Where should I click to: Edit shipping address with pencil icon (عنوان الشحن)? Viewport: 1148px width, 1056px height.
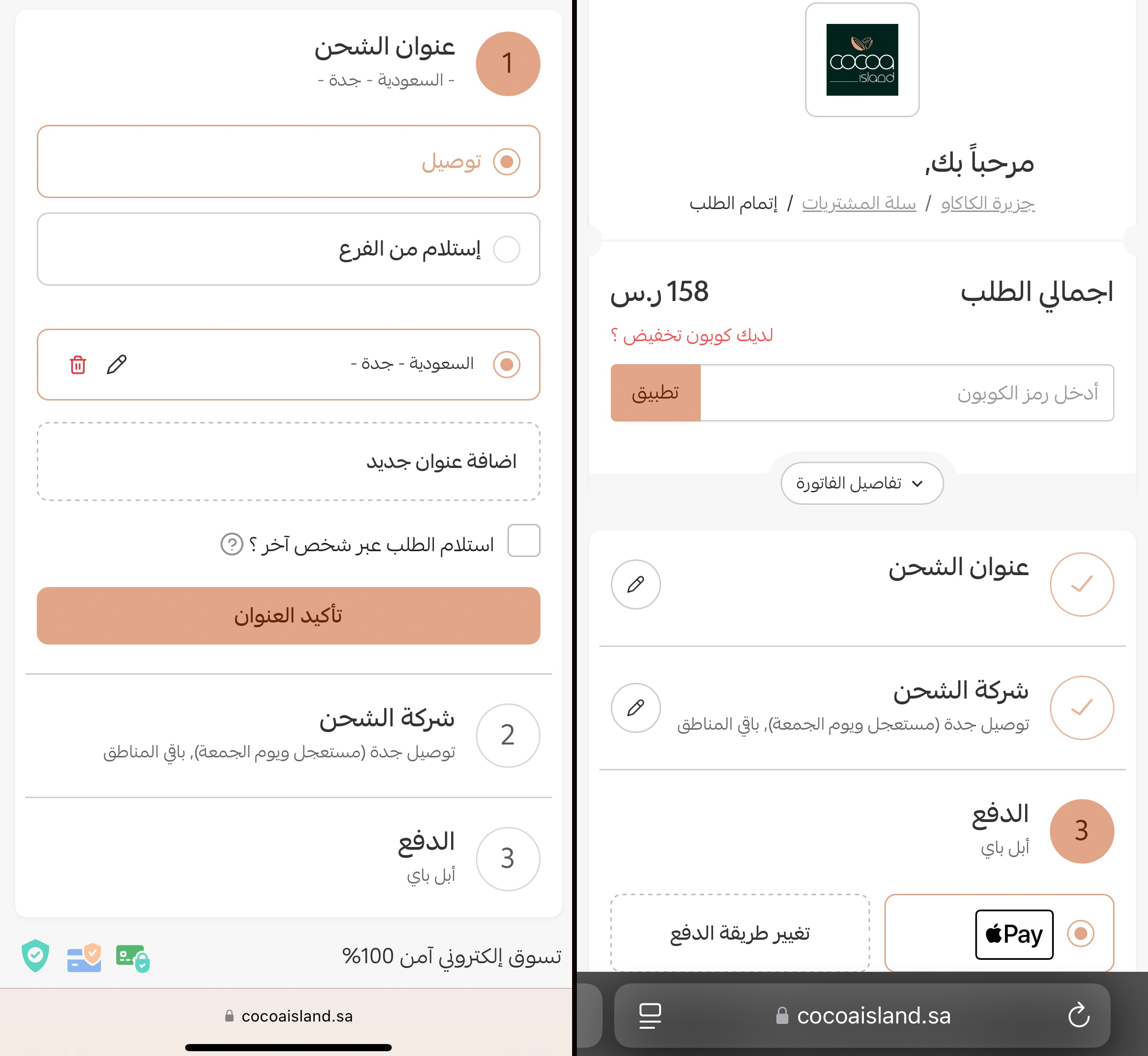635,584
